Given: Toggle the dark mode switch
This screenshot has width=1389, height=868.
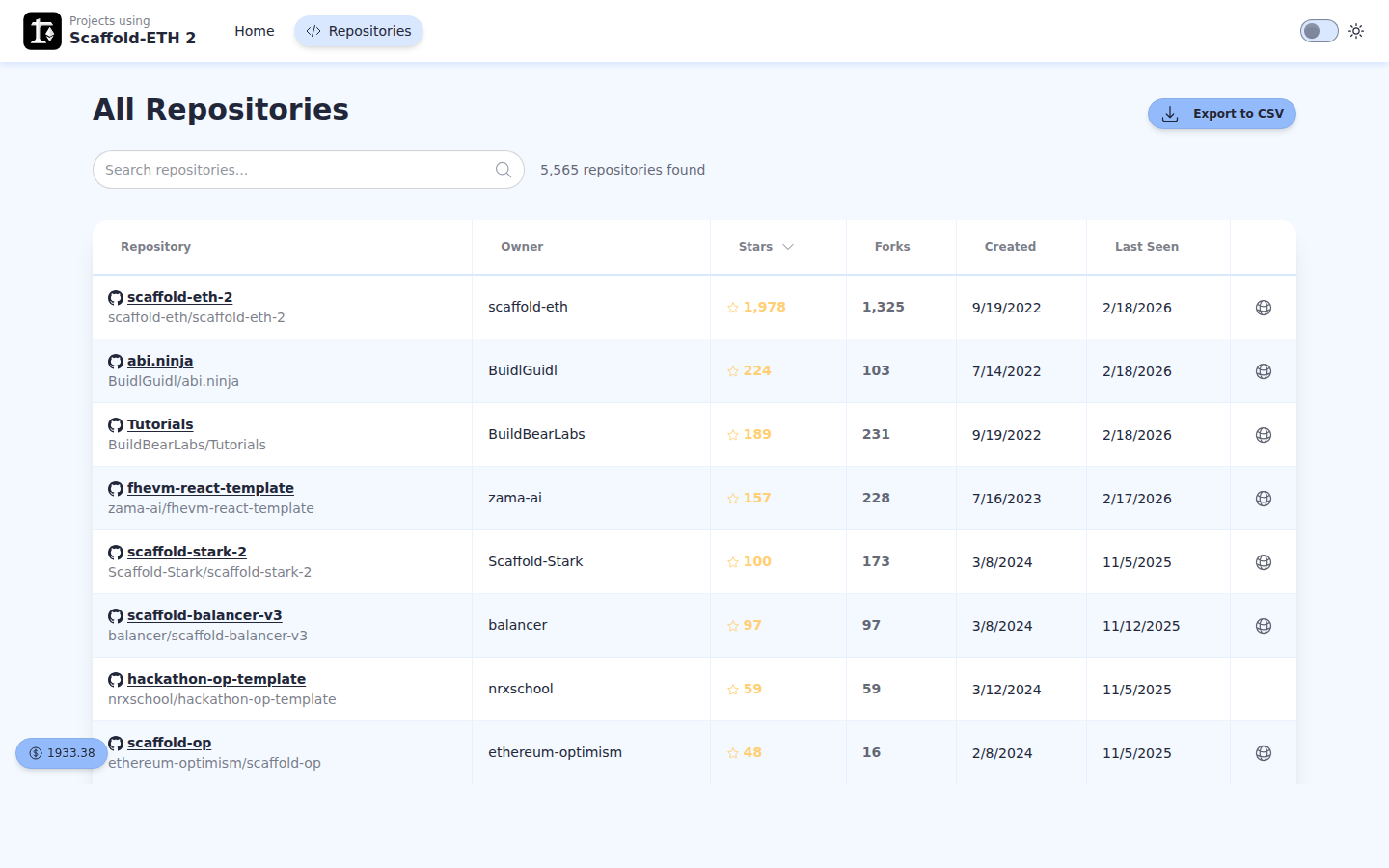Looking at the screenshot, I should click(x=1319, y=31).
